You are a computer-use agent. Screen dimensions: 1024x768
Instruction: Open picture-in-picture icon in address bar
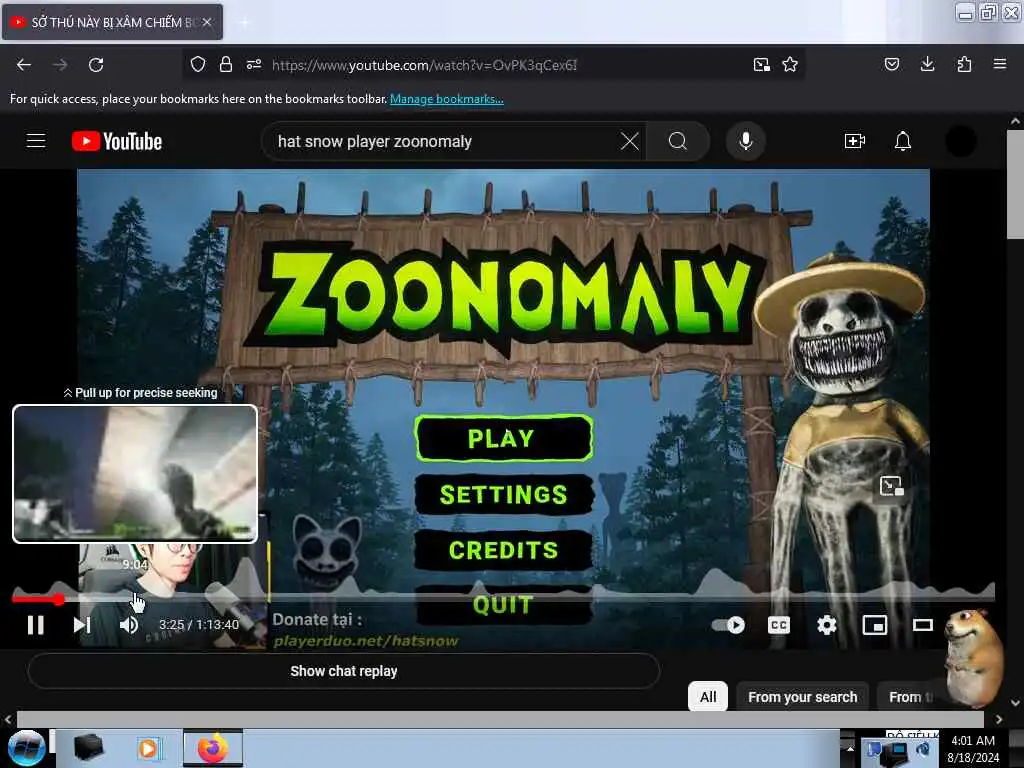[761, 65]
